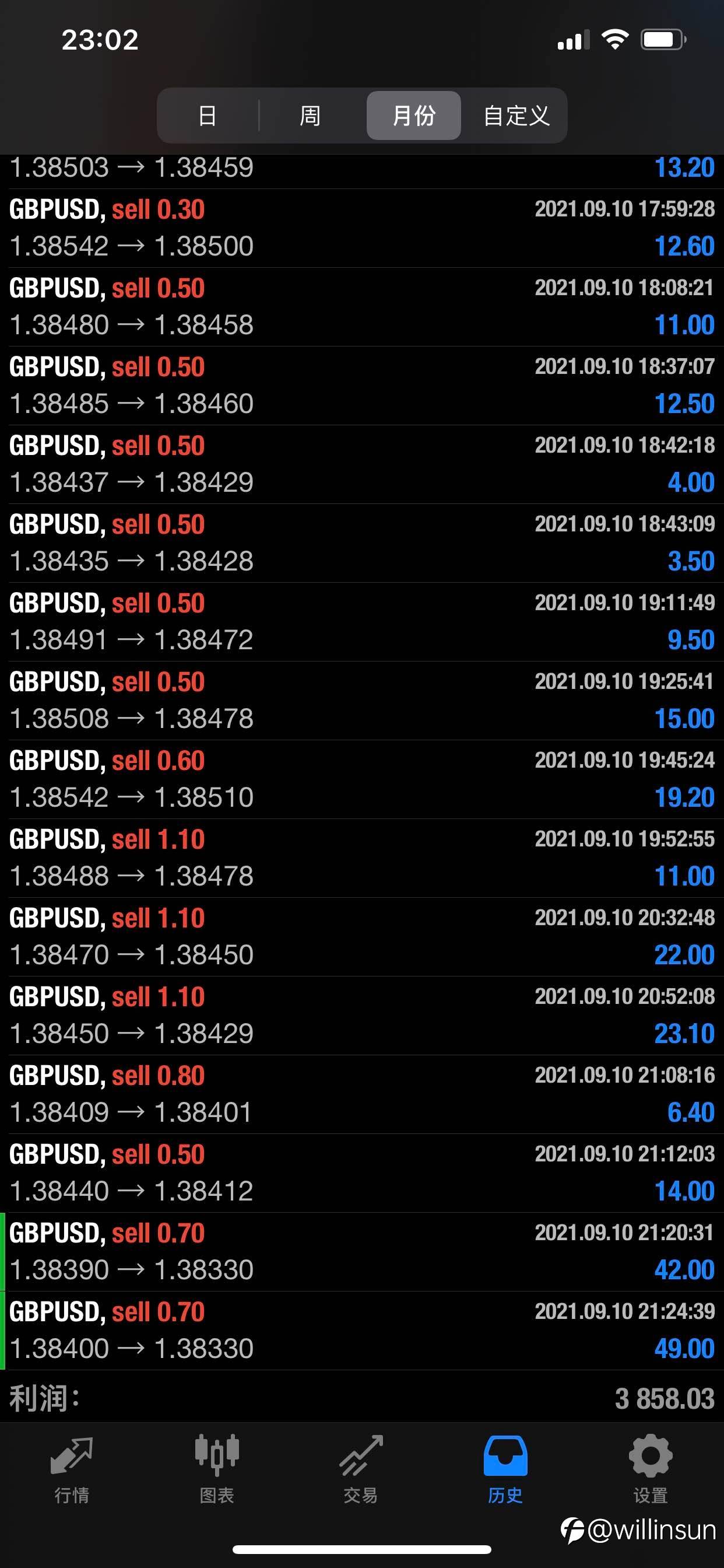Expand the sell 0.80 trade at 21:08:16
Viewport: 724px width, 1568px height.
[361, 1094]
